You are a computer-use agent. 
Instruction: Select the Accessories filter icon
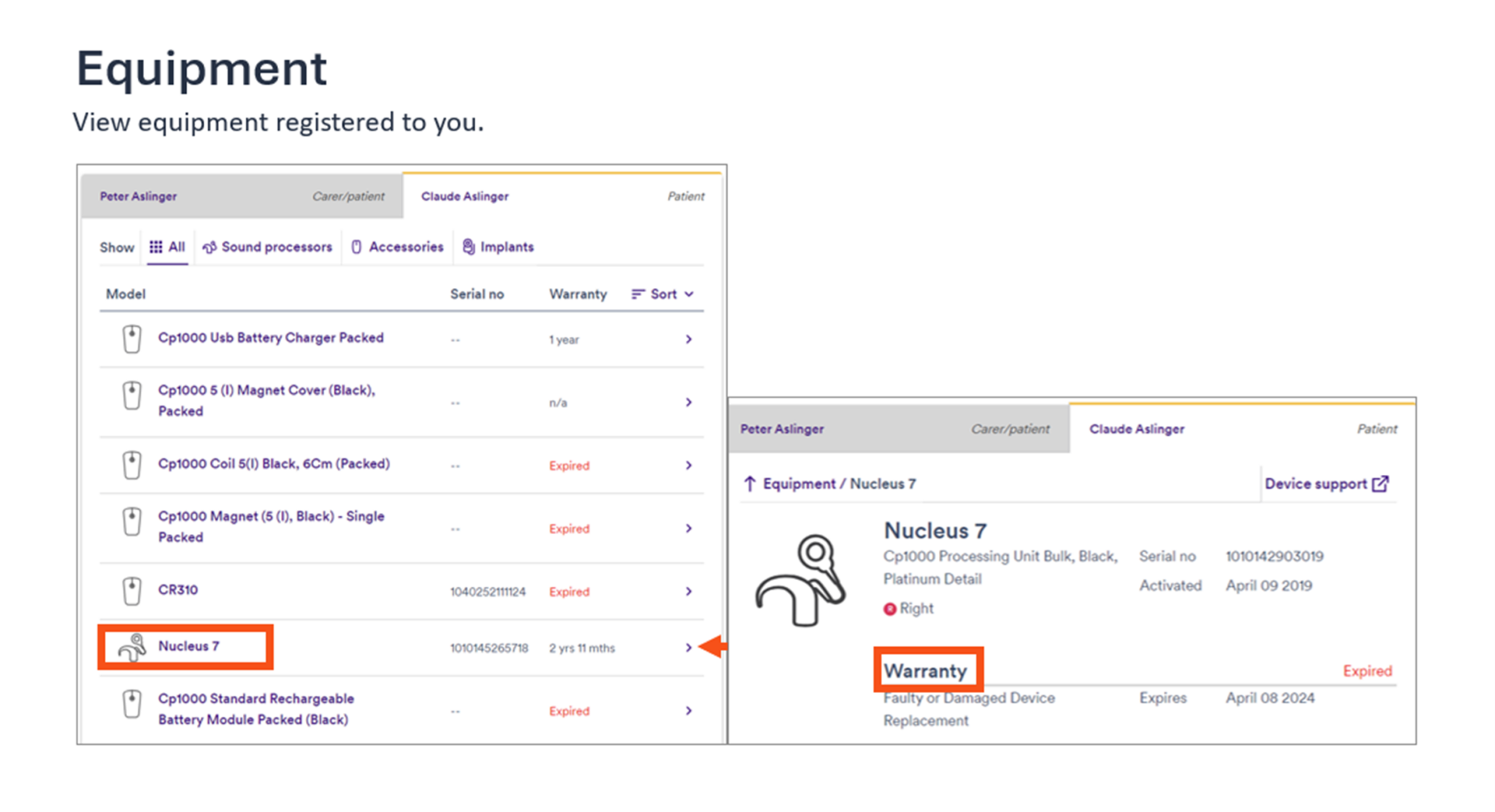tap(356, 247)
